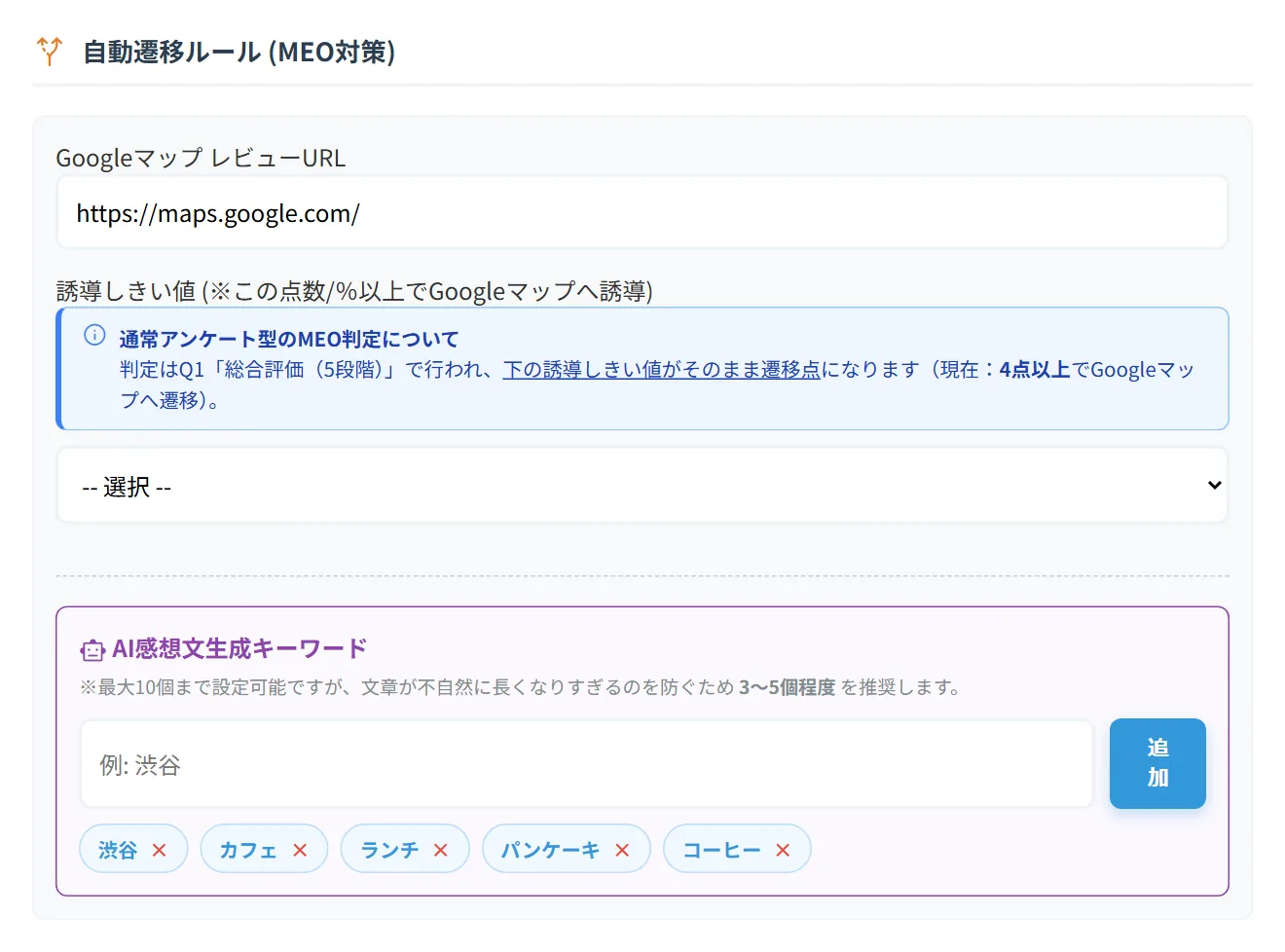The height and width of the screenshot is (952, 1285).
Task: Remove the パンケーキ keyword tag
Action: click(622, 850)
